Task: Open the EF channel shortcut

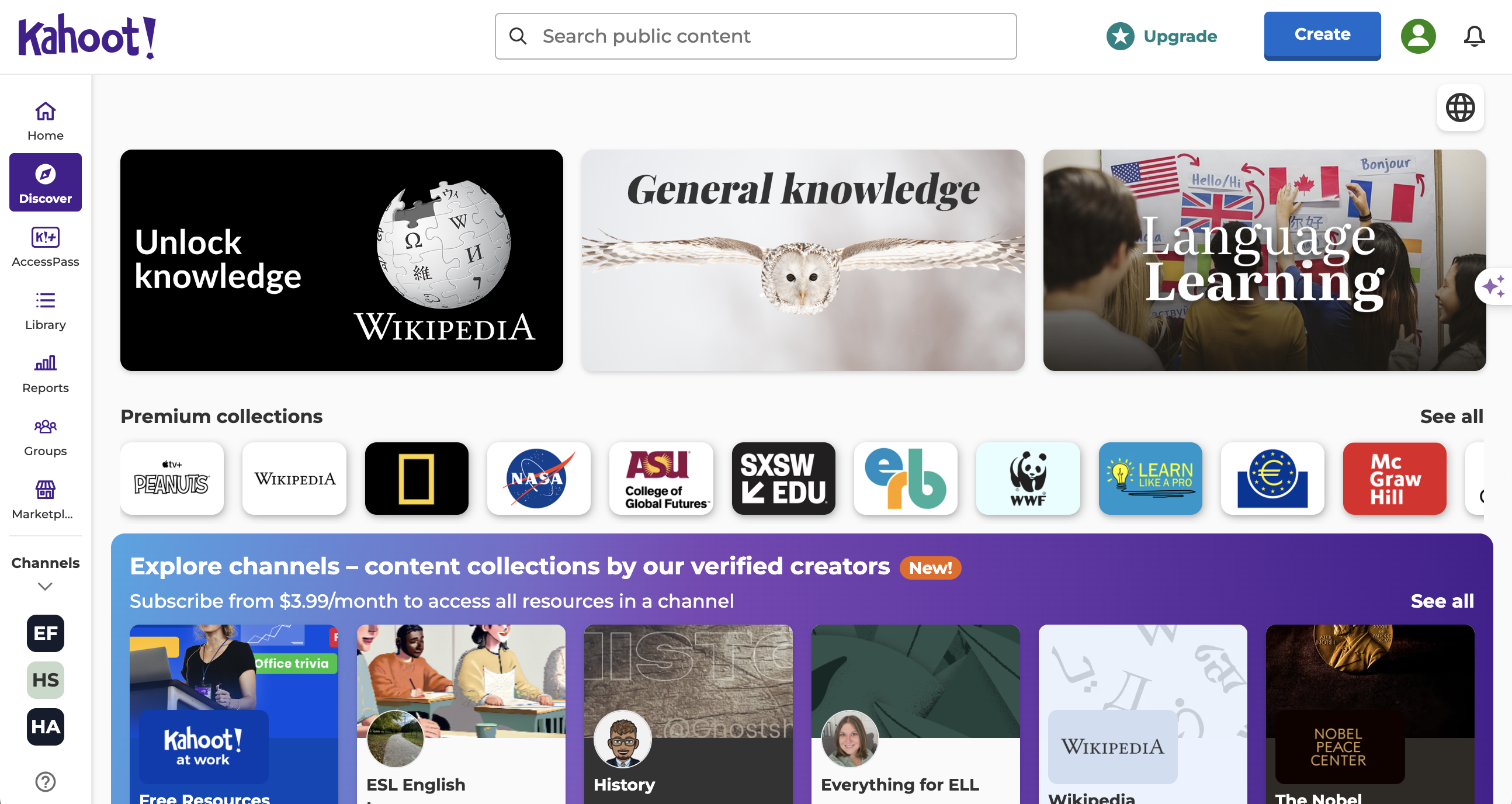Action: 45,633
